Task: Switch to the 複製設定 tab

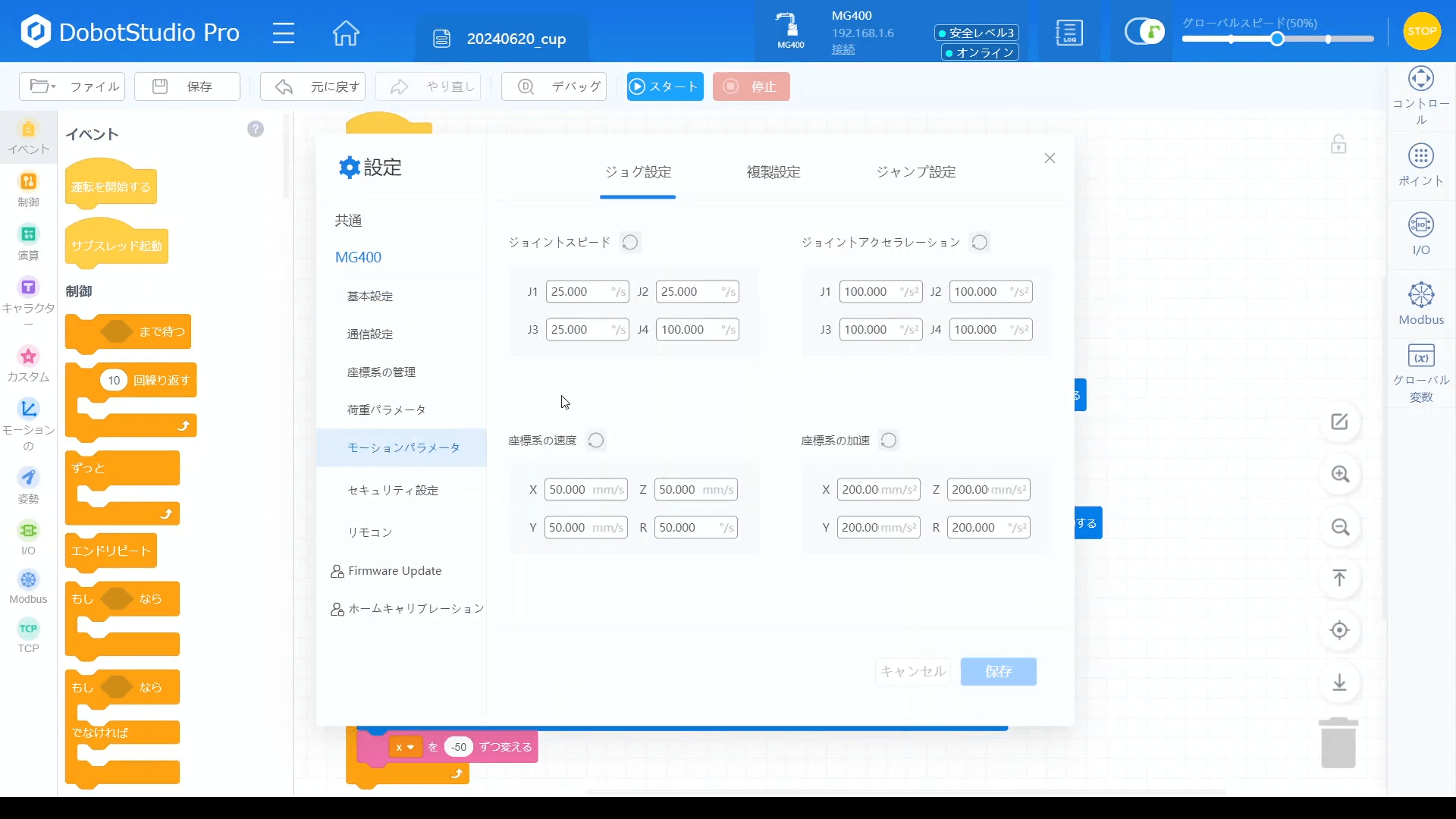Action: [773, 172]
